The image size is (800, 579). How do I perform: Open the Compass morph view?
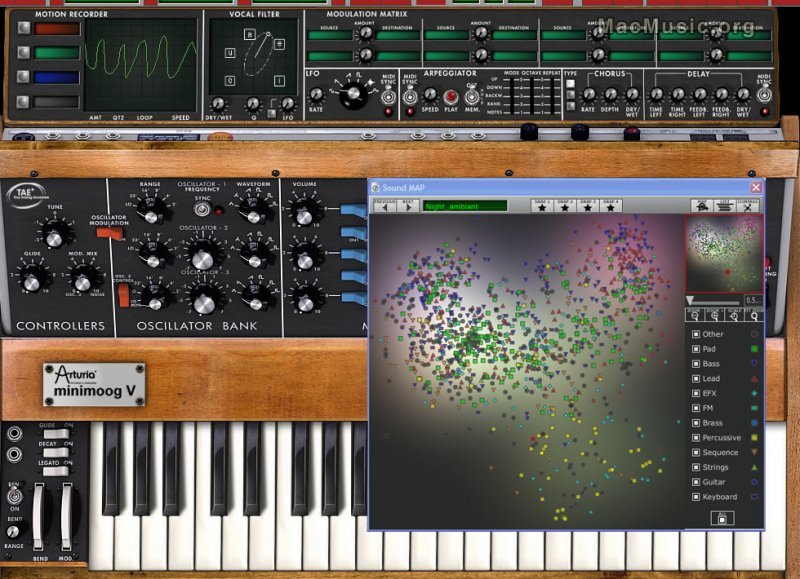[748, 206]
